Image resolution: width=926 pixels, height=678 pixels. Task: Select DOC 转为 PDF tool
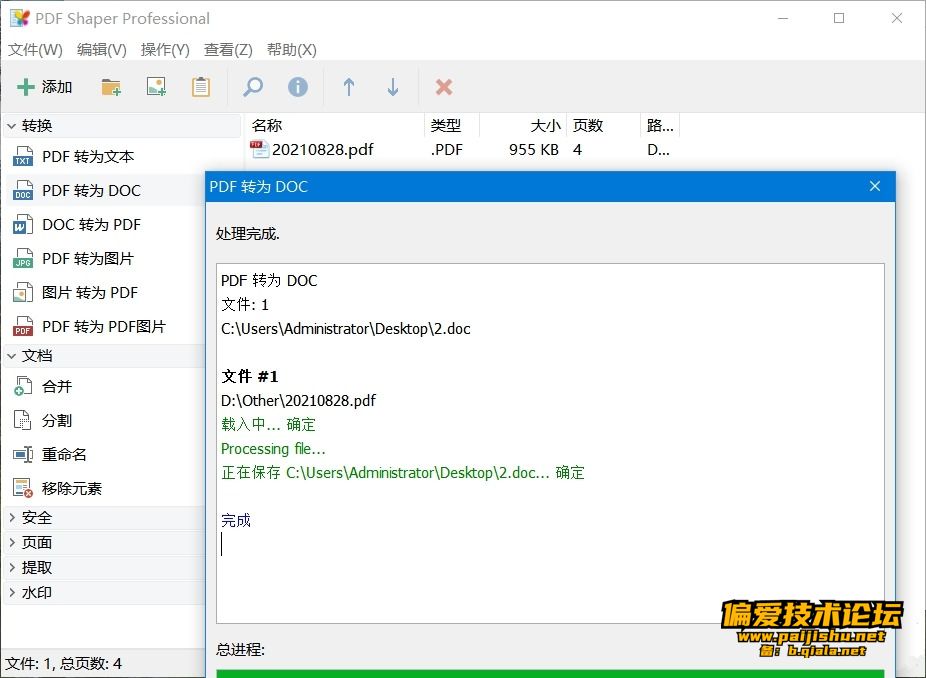pyautogui.click(x=92, y=225)
